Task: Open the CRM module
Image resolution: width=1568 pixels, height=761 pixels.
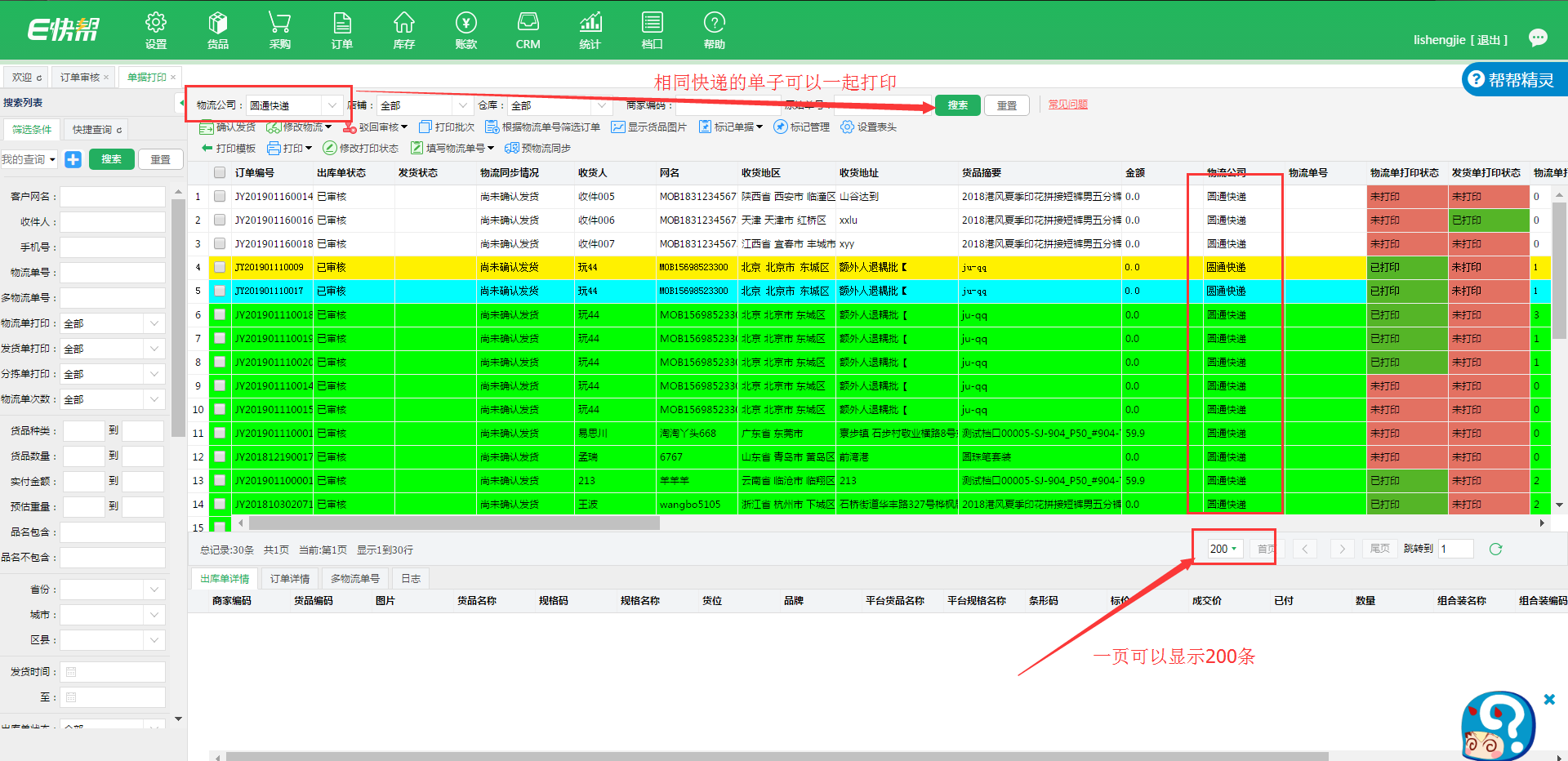Action: [528, 31]
